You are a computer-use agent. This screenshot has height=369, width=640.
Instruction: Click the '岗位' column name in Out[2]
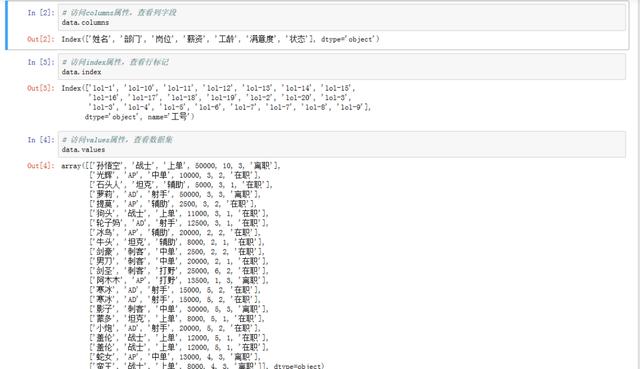(x=163, y=39)
